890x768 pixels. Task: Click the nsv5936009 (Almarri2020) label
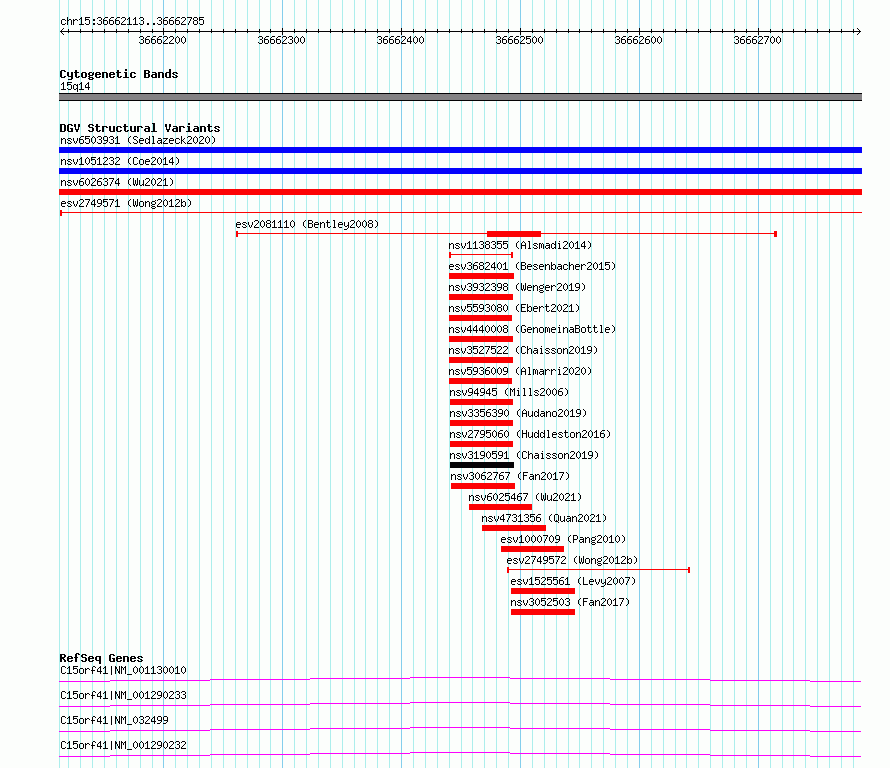pyautogui.click(x=520, y=371)
